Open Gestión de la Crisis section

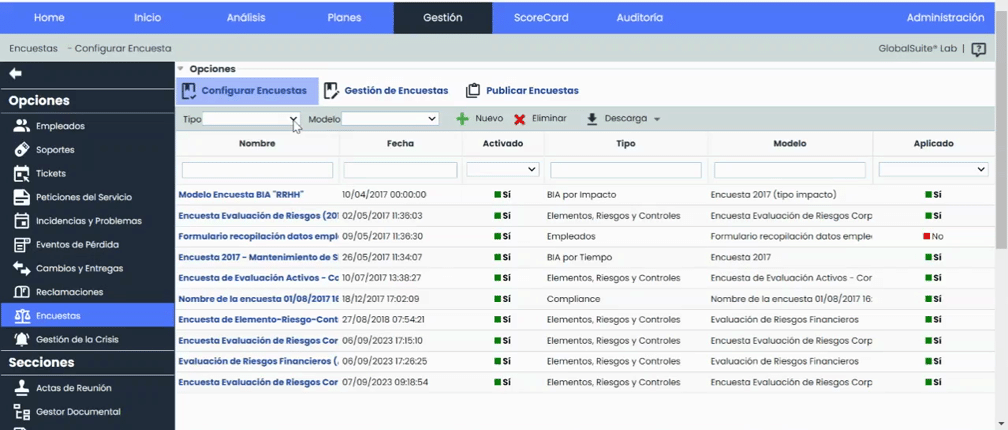point(76,339)
